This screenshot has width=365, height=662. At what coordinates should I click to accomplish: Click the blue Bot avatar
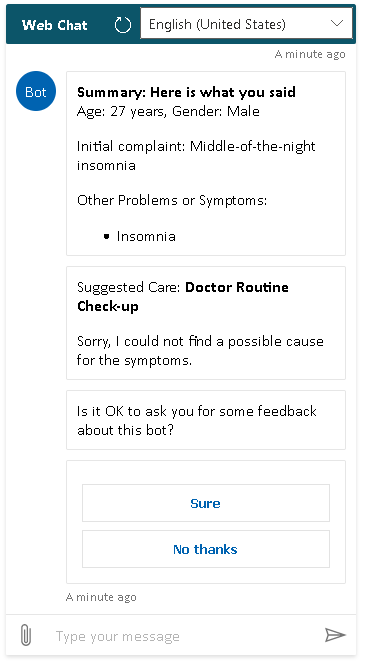click(36, 91)
